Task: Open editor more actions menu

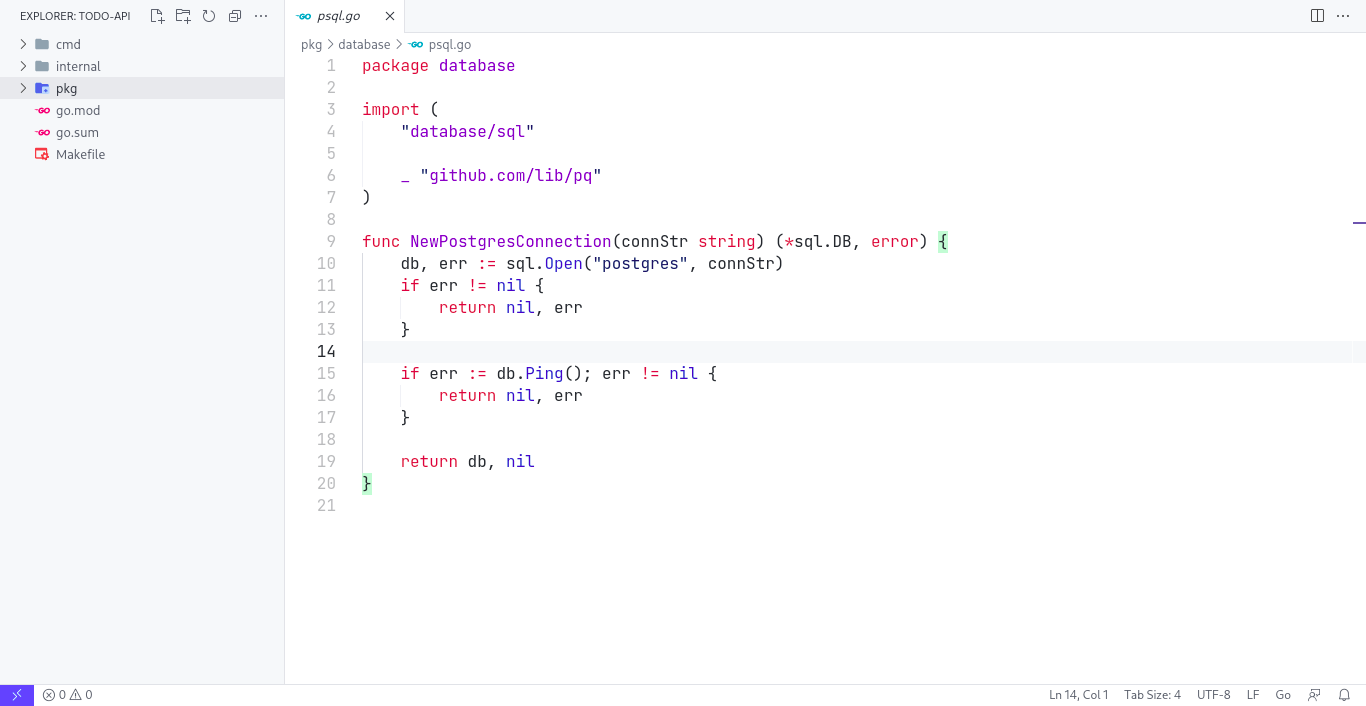Action: click(x=1344, y=16)
